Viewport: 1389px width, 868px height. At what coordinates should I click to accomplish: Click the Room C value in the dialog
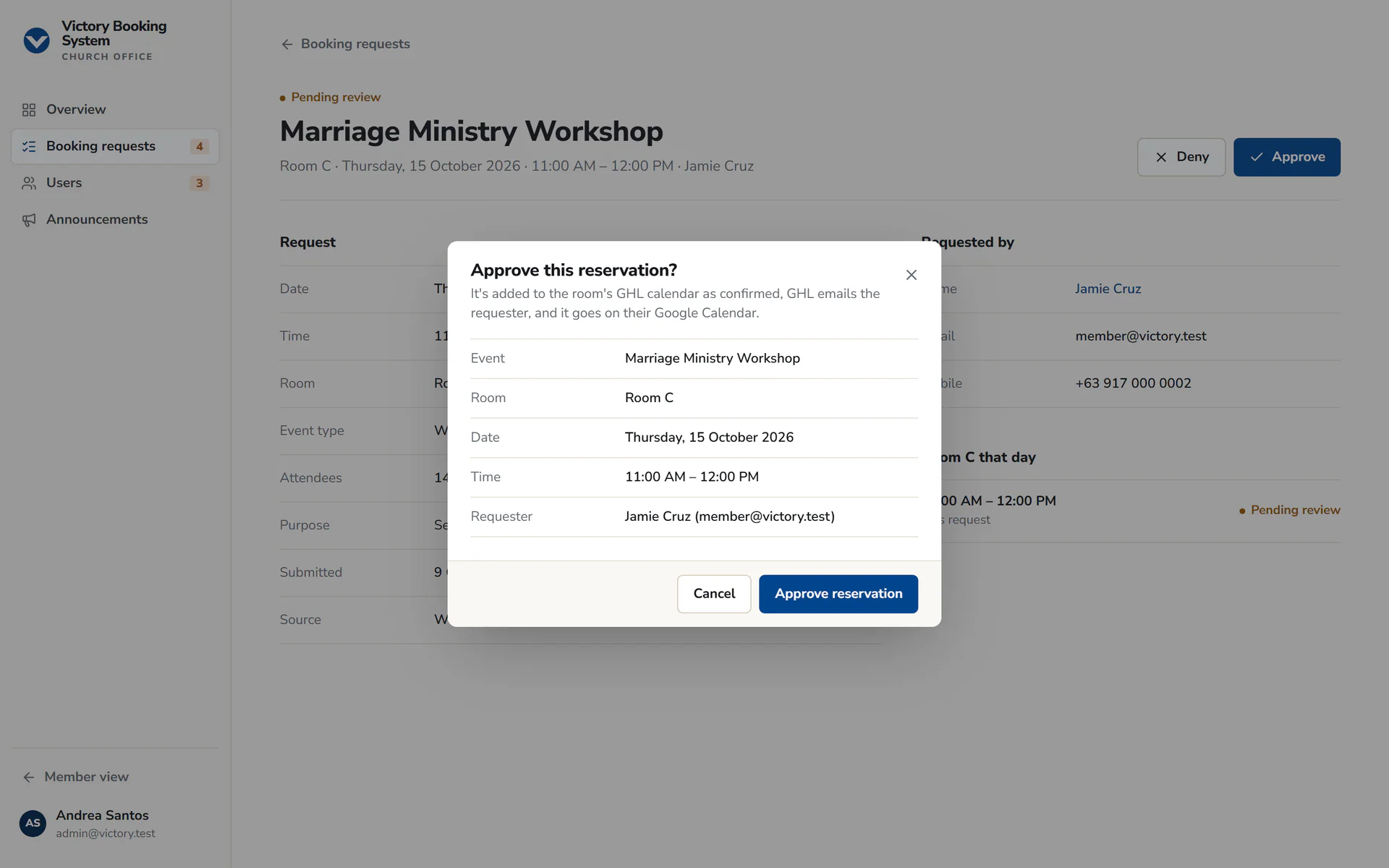(x=649, y=398)
